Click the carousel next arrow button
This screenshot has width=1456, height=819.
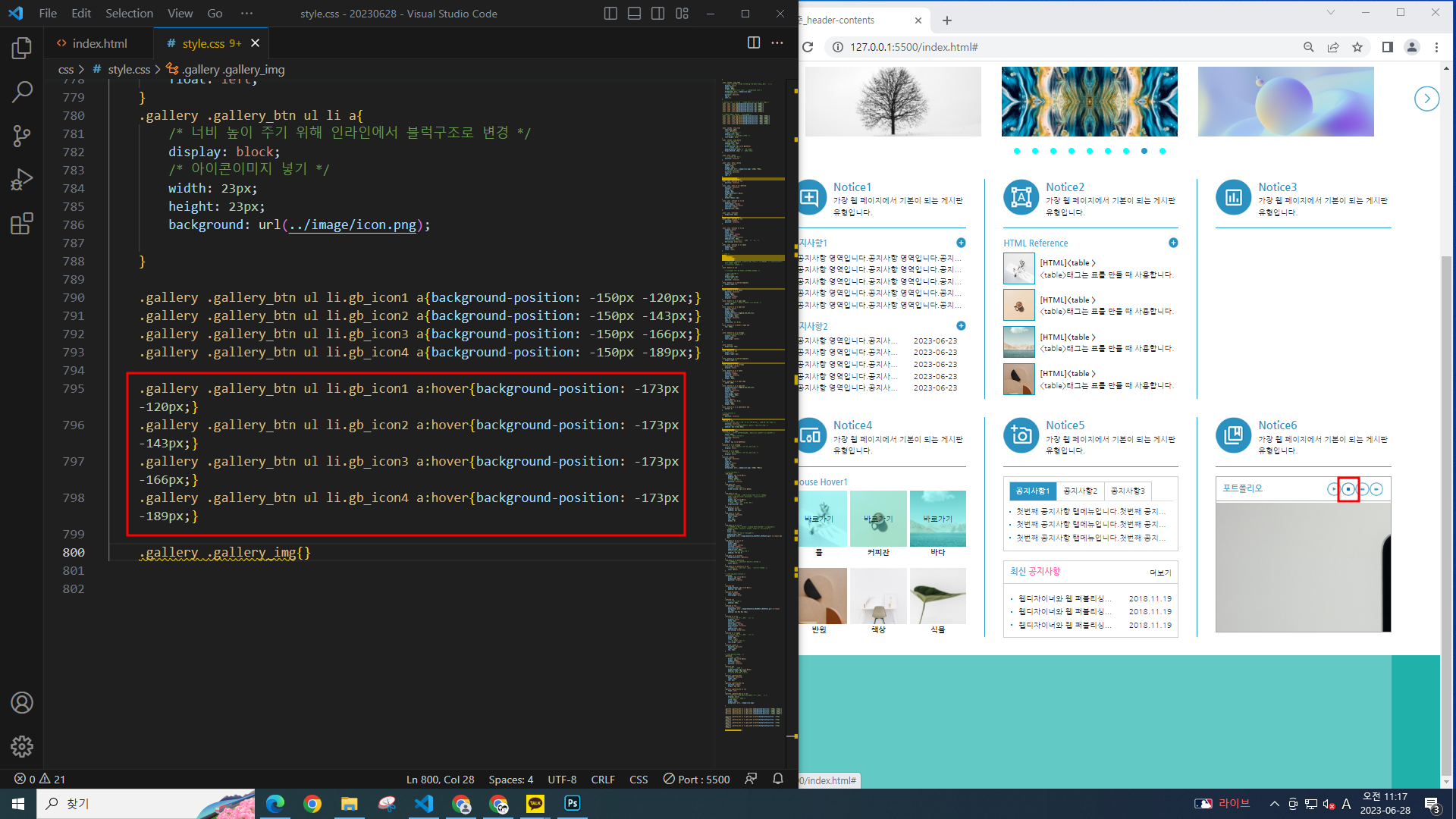click(x=1426, y=99)
